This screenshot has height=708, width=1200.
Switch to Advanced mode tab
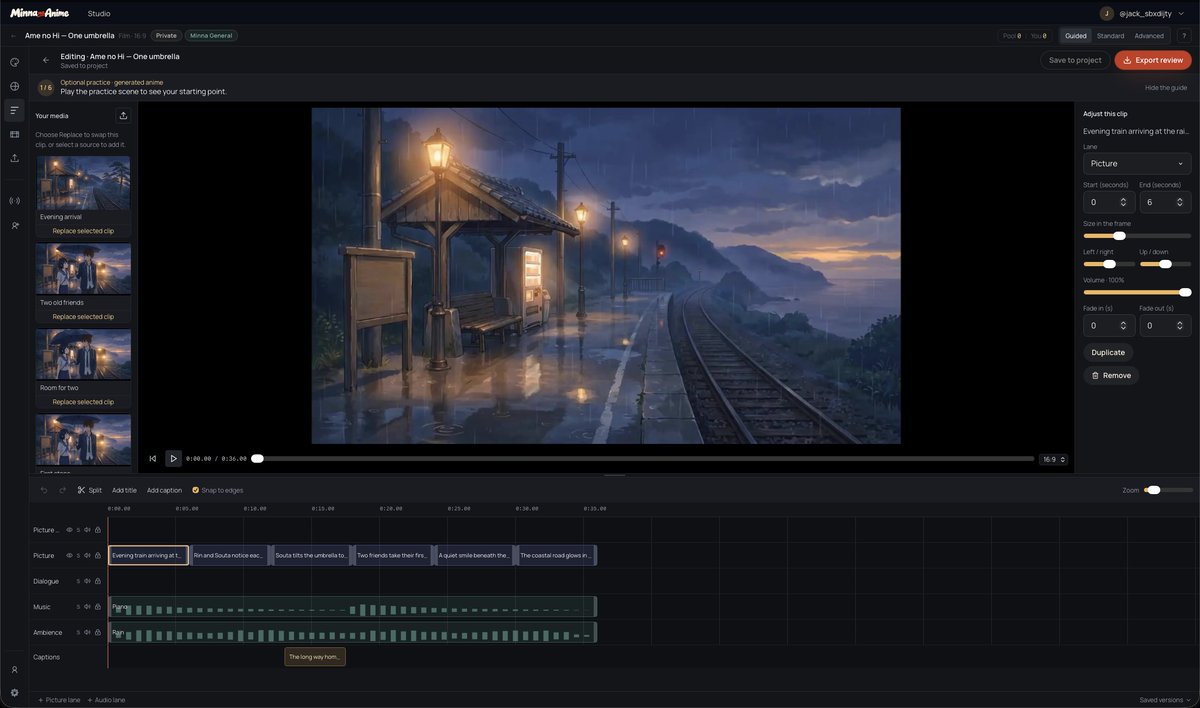tap(1149, 36)
